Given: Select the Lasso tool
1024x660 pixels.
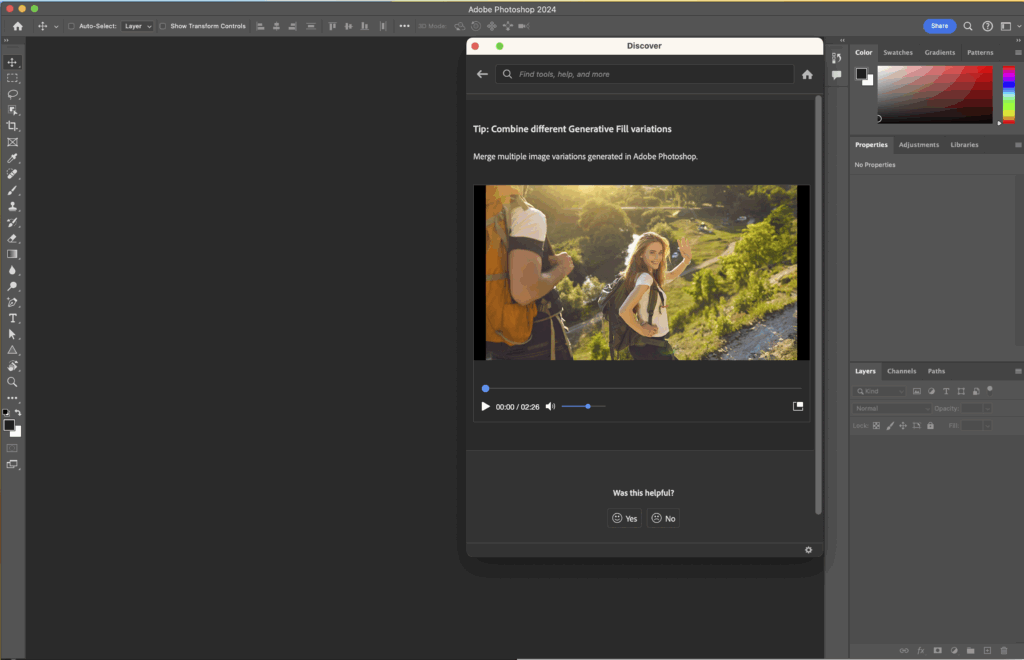Looking at the screenshot, I should (x=12, y=94).
